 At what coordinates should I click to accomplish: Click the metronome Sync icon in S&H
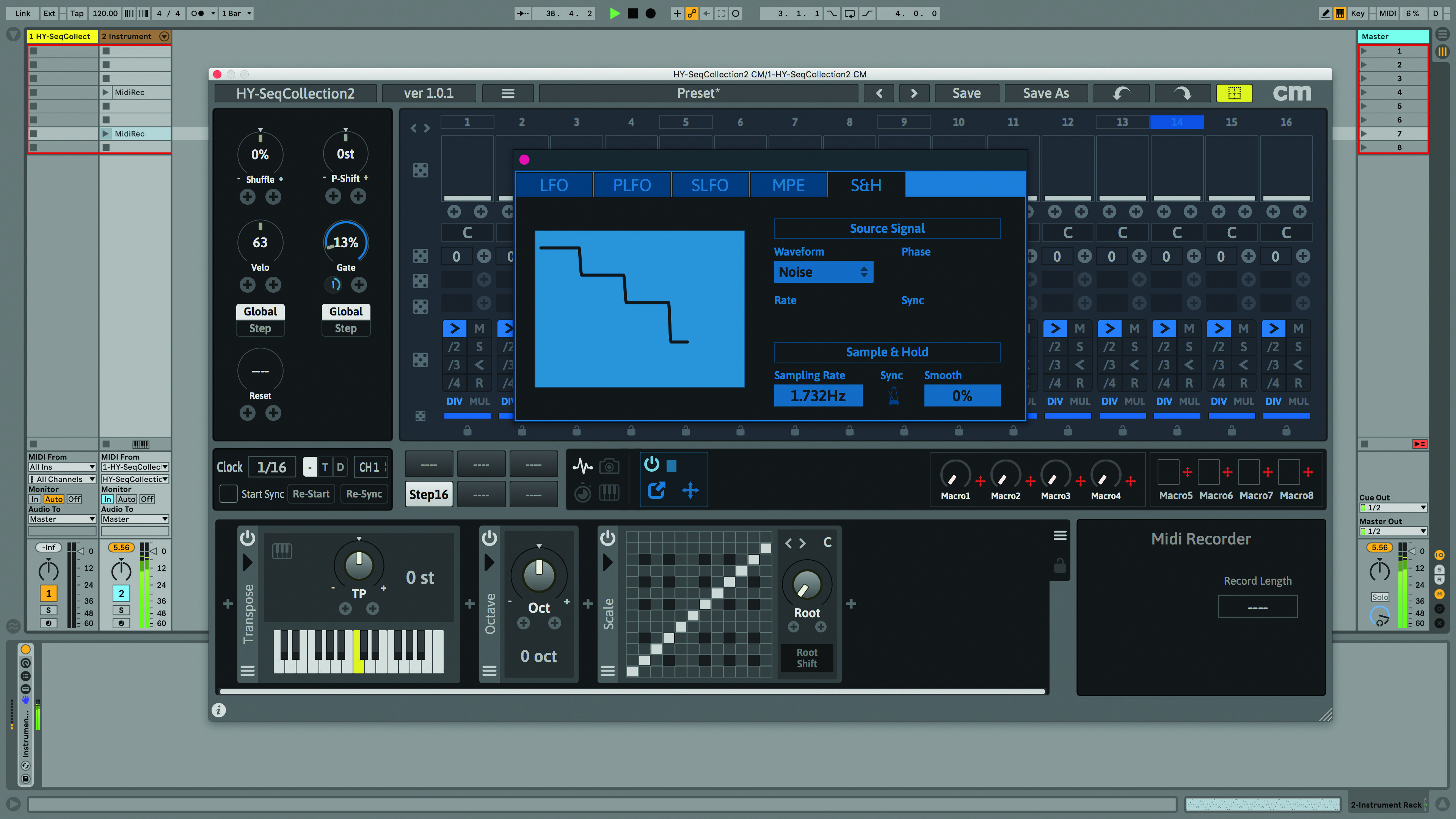coord(894,395)
